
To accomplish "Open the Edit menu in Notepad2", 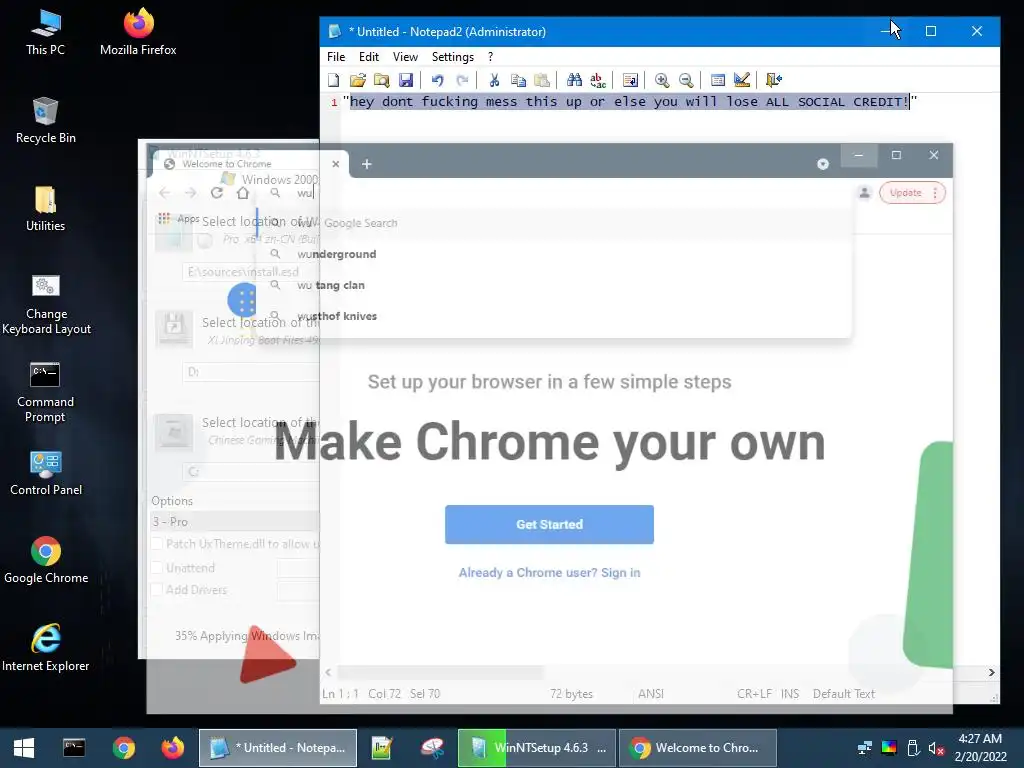I will tap(369, 57).
